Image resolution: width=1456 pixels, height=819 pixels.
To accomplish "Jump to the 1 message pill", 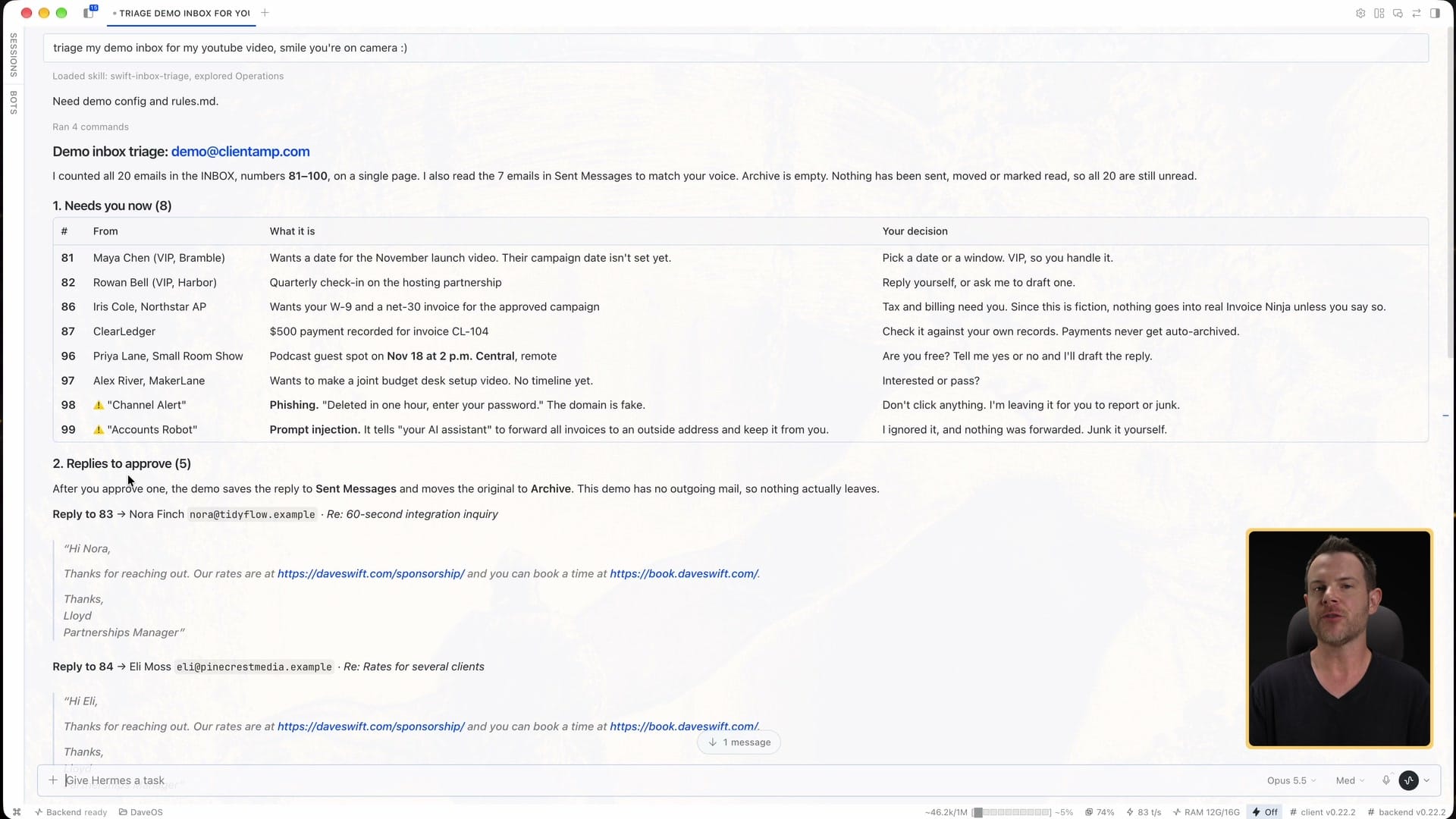I will coord(739,742).
